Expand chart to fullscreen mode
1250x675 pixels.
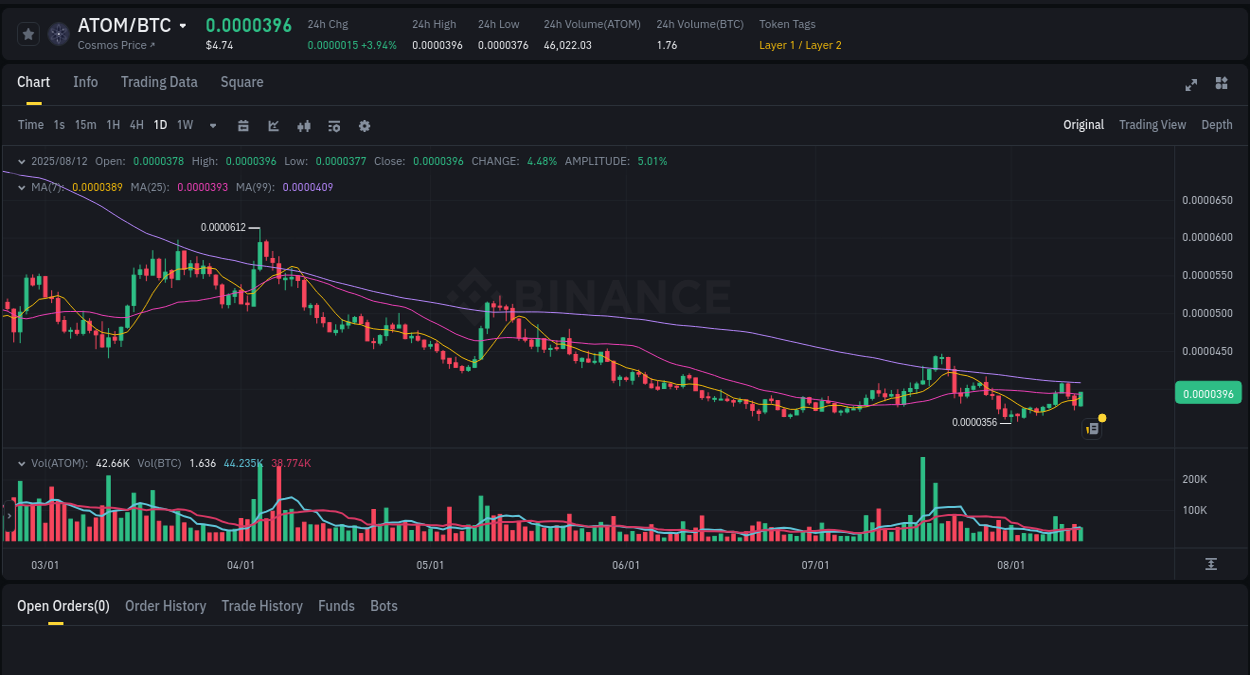point(1191,85)
